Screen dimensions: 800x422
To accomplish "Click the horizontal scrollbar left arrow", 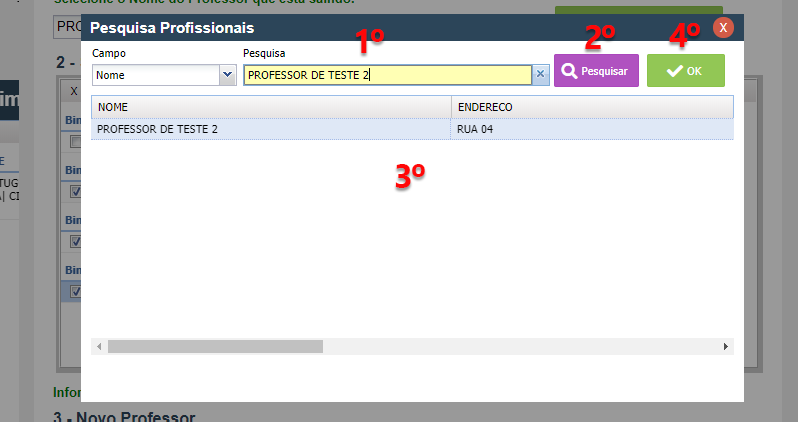I will 99,346.
